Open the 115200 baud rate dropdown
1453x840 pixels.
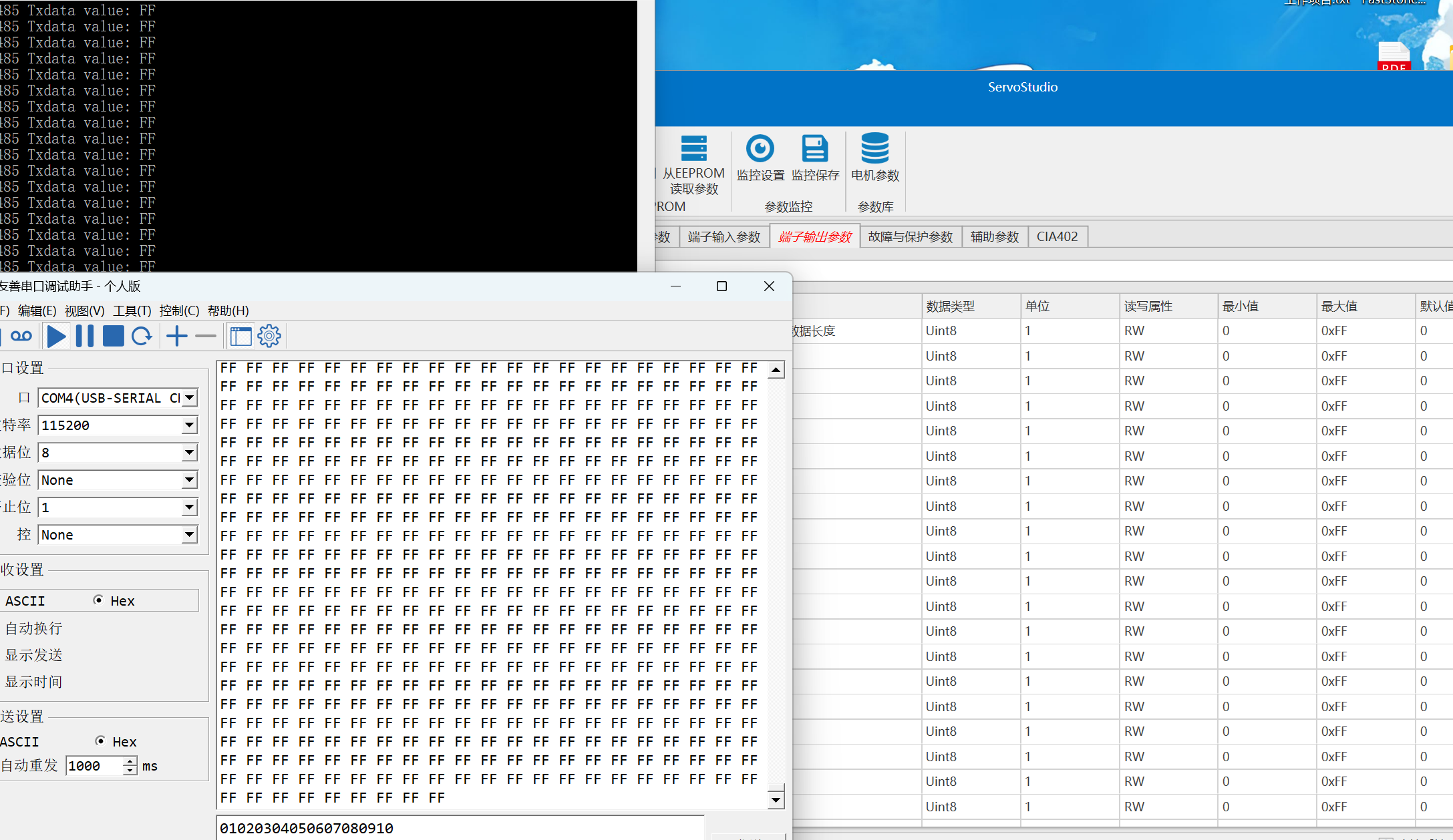click(x=190, y=425)
